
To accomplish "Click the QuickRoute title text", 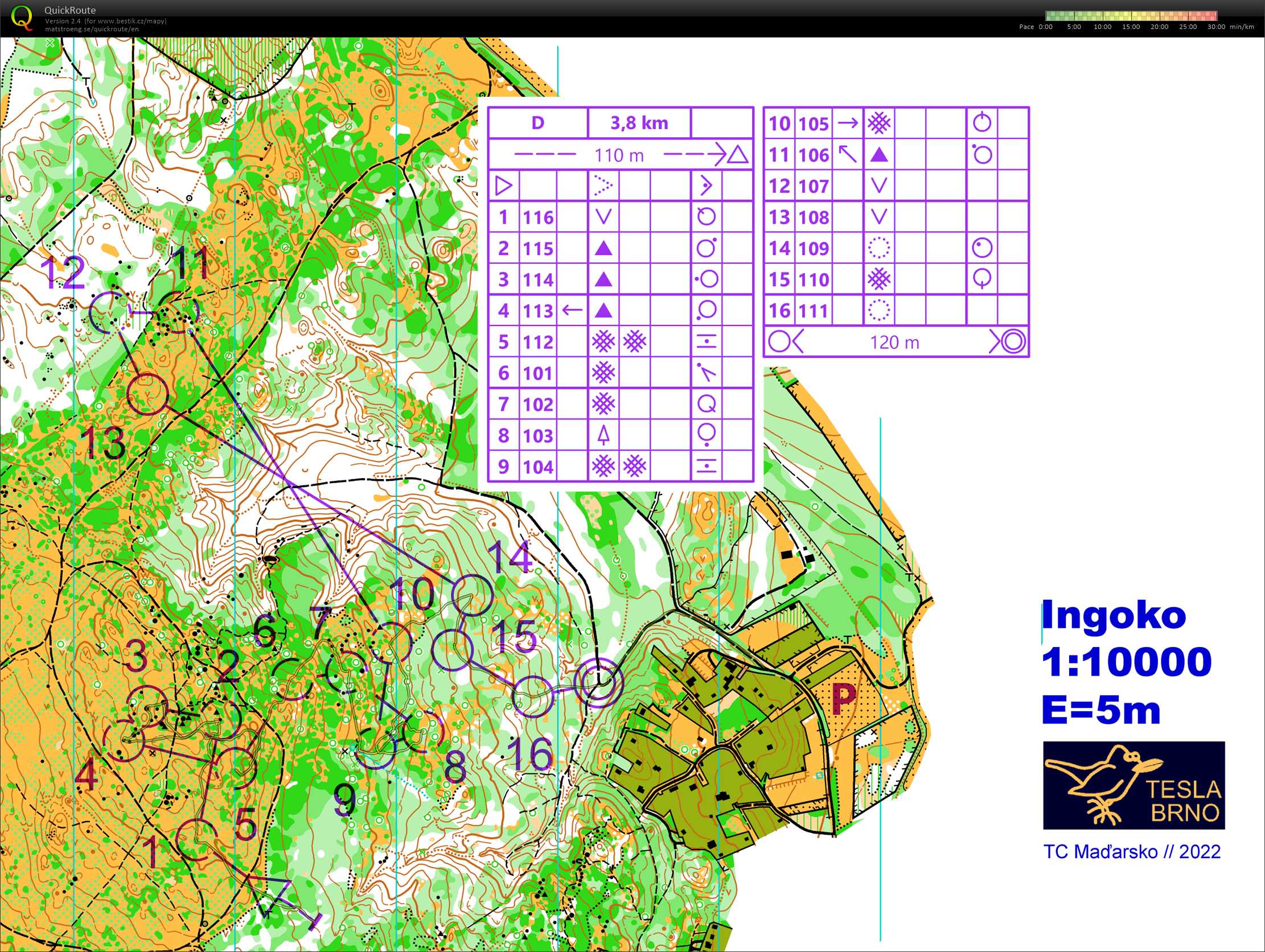I will click(71, 10).
